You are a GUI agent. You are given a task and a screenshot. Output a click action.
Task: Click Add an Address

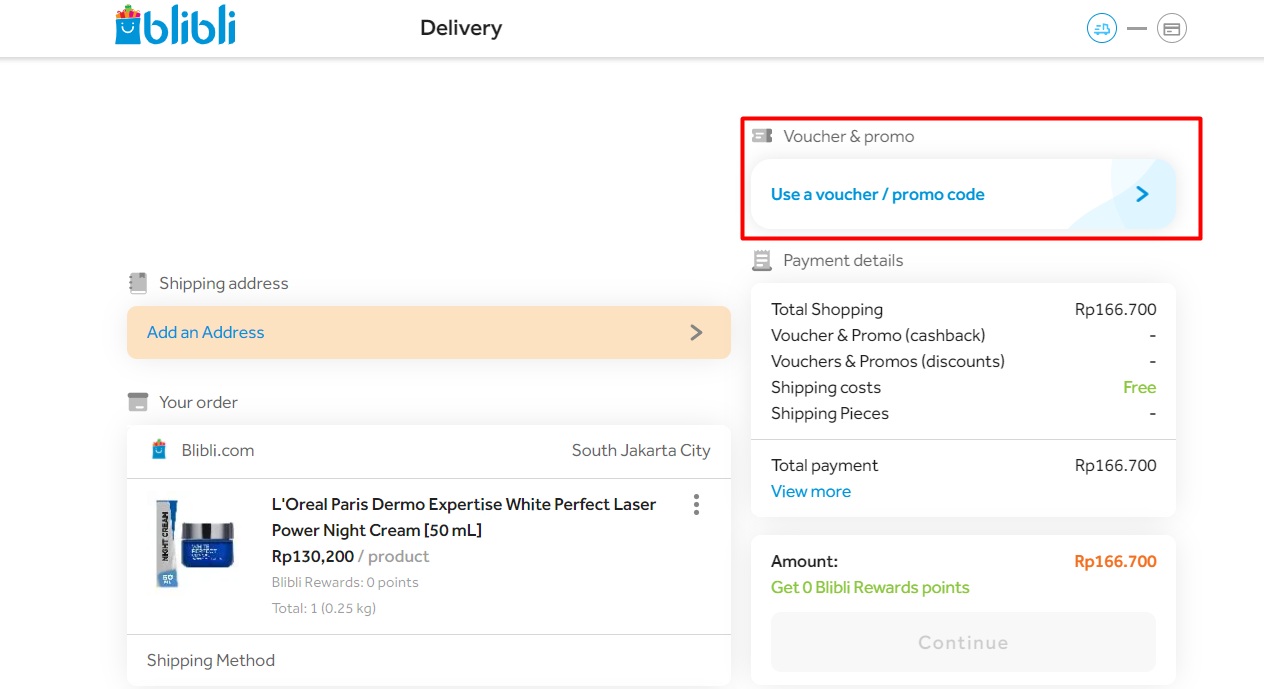204,332
